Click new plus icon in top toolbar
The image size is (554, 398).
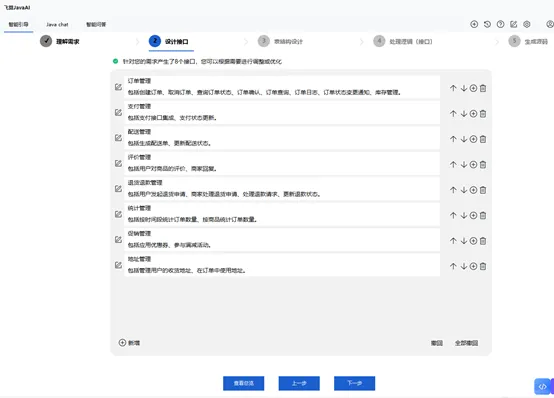474,24
